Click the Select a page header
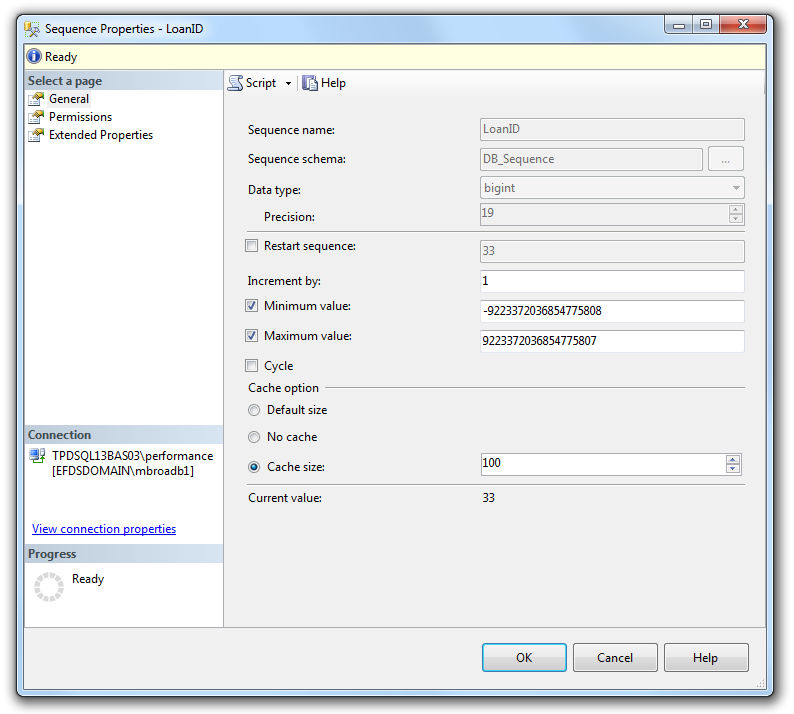 pos(124,81)
